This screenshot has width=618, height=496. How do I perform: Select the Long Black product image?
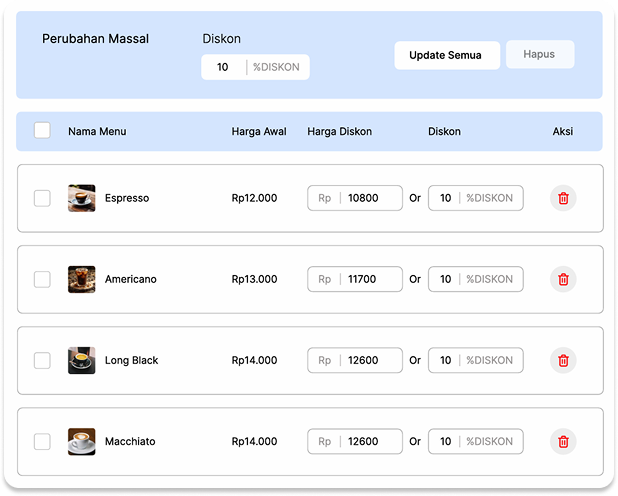[82, 360]
